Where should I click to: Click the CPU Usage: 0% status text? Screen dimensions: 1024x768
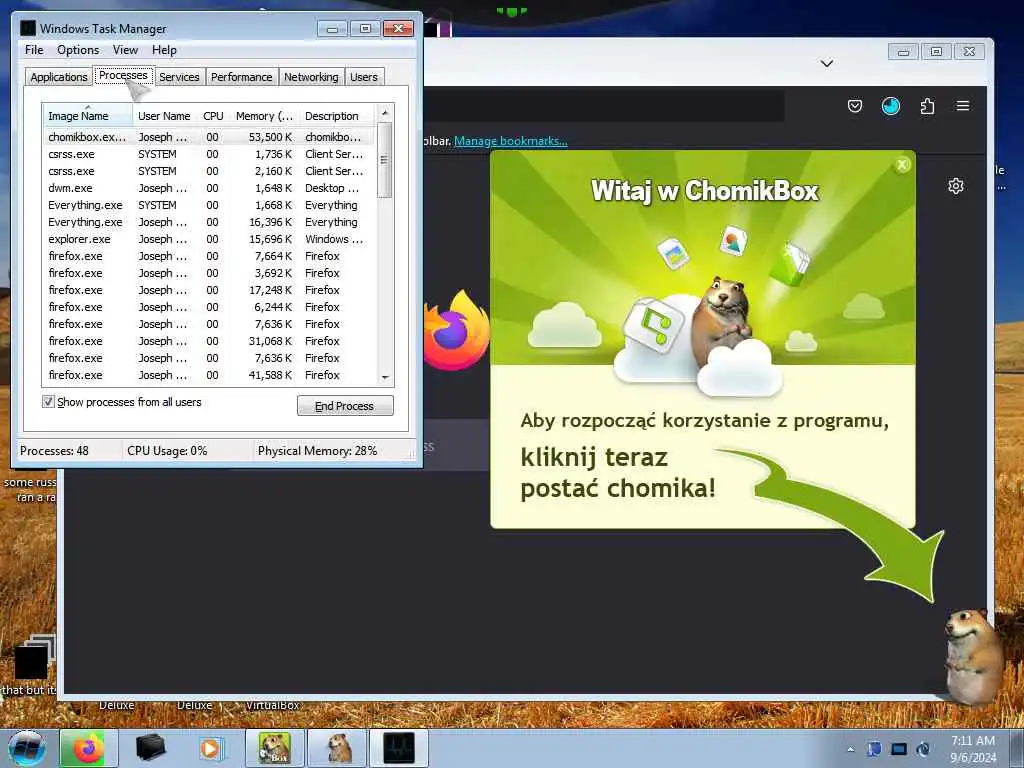[167, 451]
